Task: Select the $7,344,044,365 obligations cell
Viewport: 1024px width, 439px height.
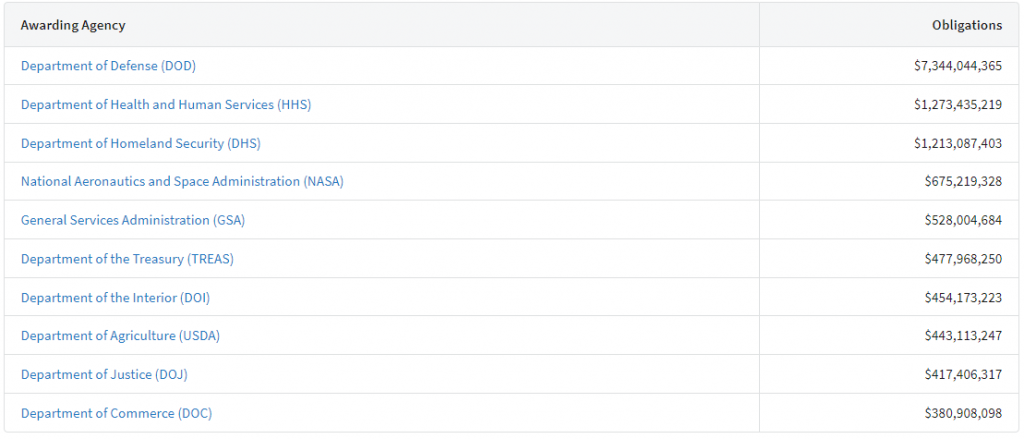Action: tap(957, 66)
